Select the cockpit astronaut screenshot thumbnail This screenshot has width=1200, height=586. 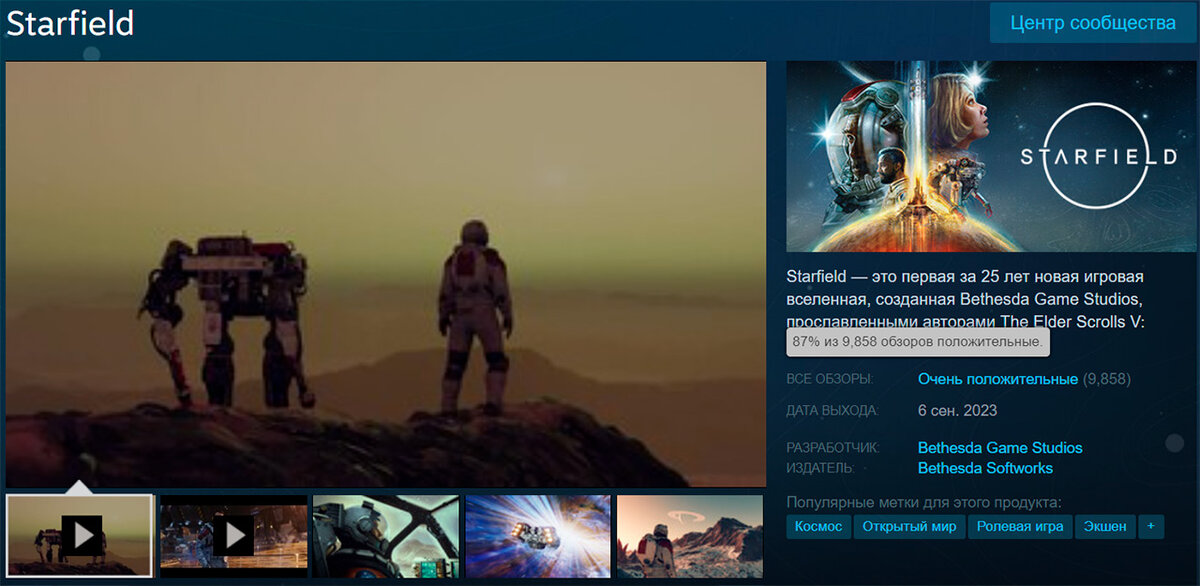point(386,536)
